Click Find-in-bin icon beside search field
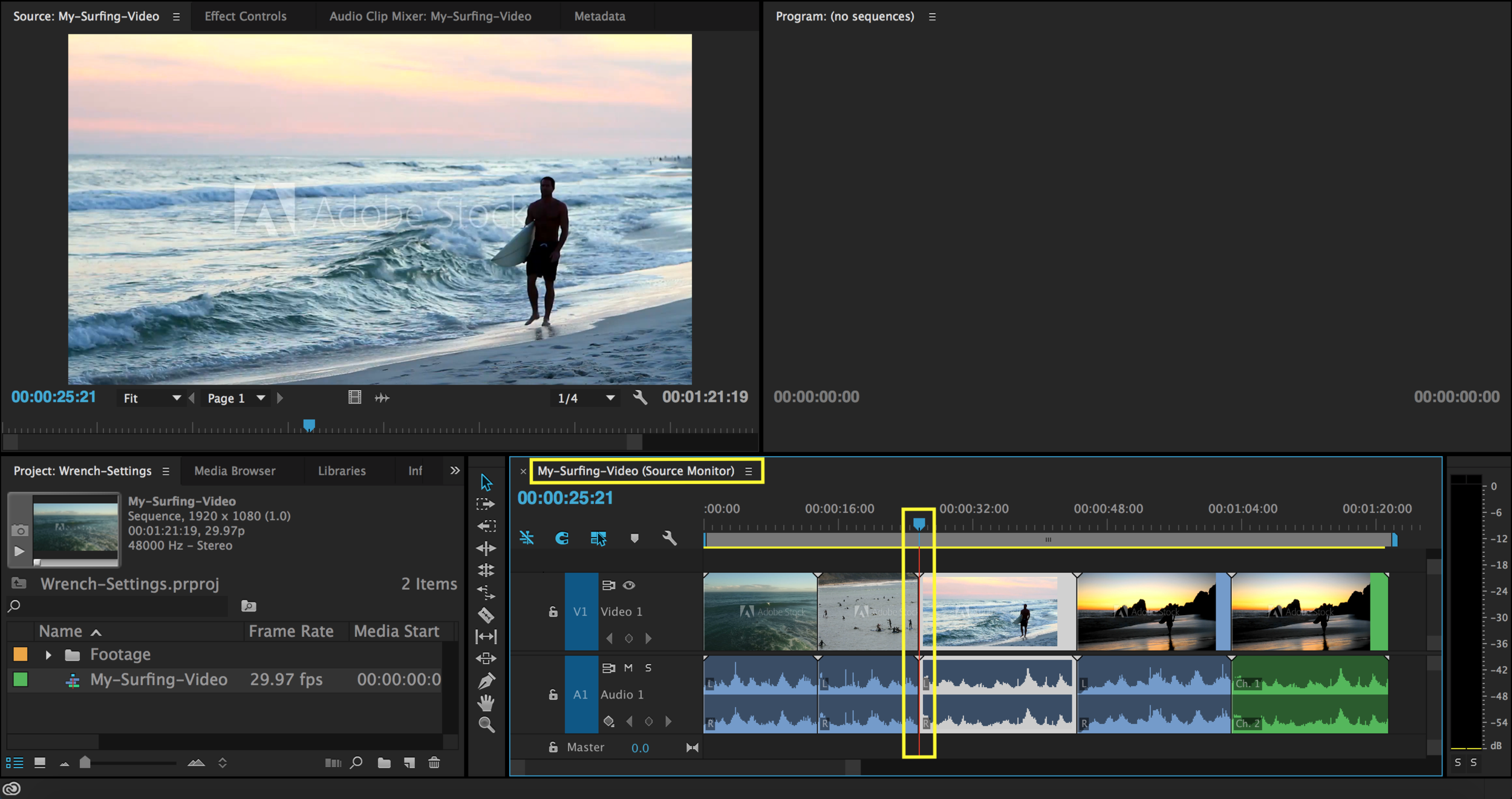 (x=249, y=606)
